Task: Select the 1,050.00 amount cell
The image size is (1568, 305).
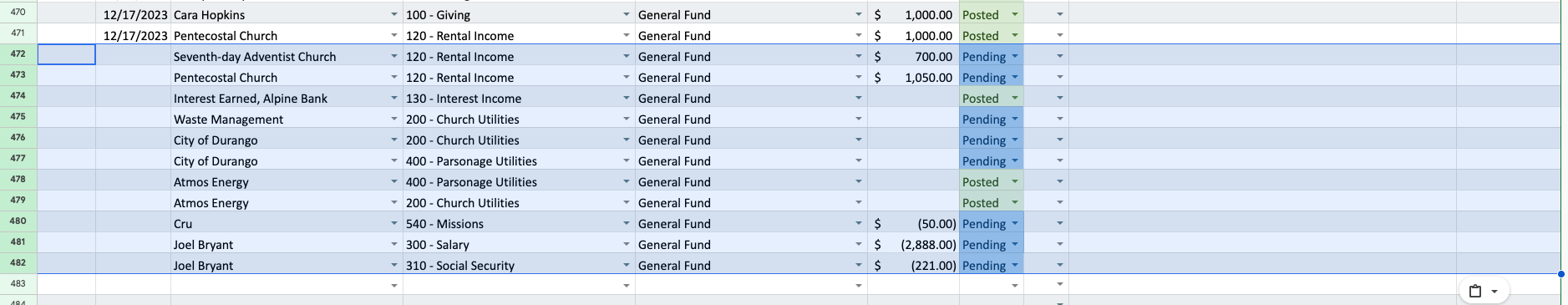Action: tap(913, 77)
